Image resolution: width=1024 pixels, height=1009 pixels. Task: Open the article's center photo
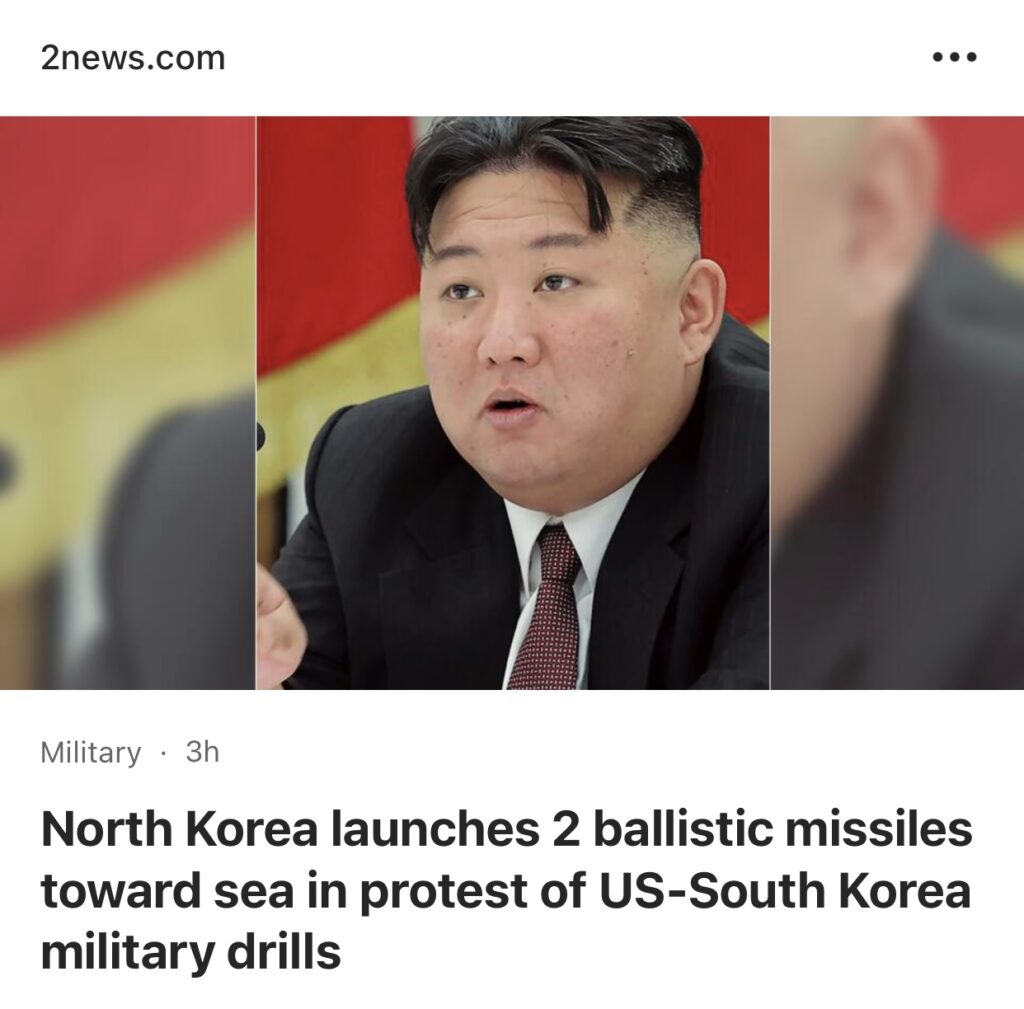tap(513, 402)
